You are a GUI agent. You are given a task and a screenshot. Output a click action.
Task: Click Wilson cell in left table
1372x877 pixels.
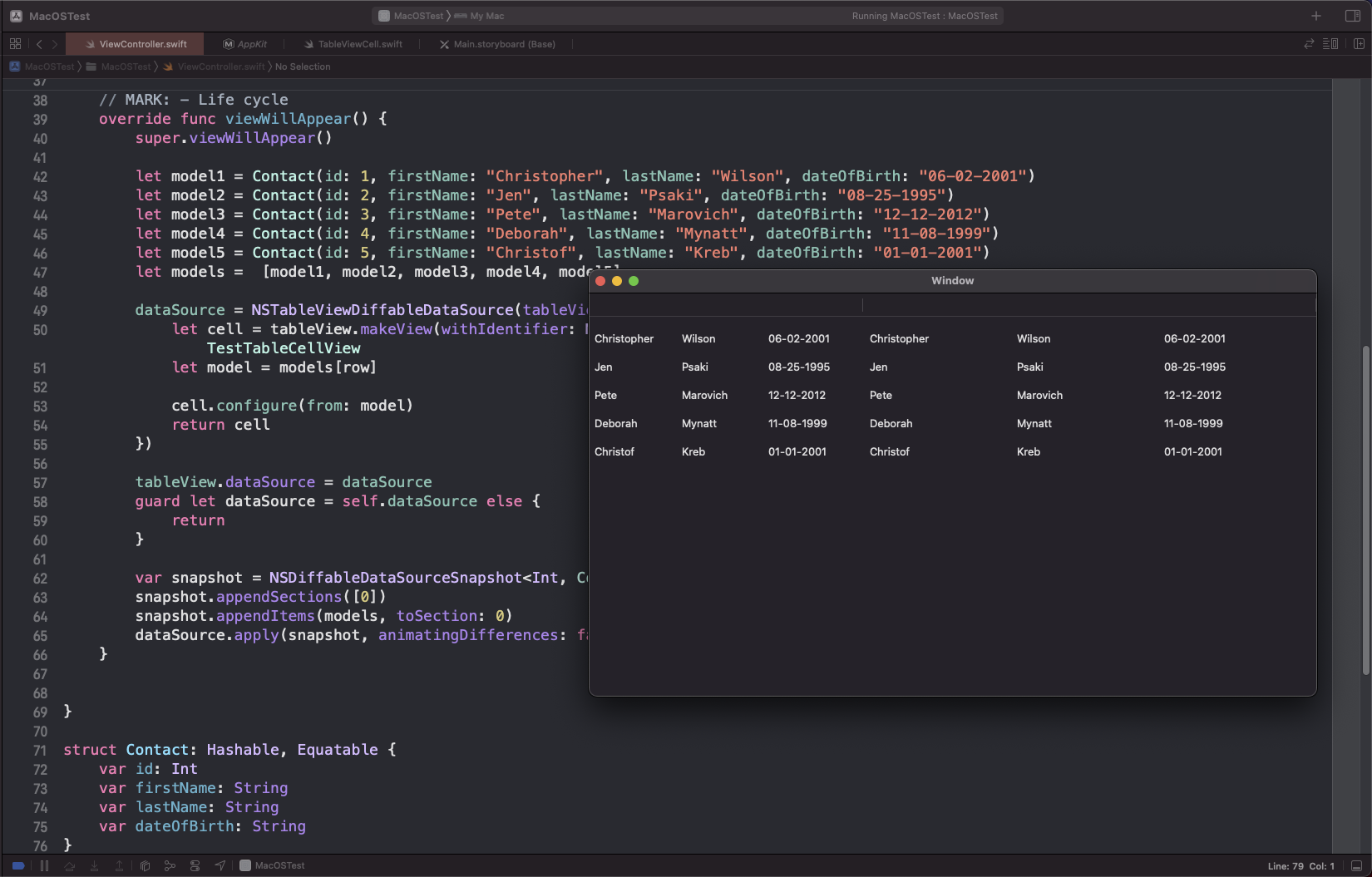698,338
